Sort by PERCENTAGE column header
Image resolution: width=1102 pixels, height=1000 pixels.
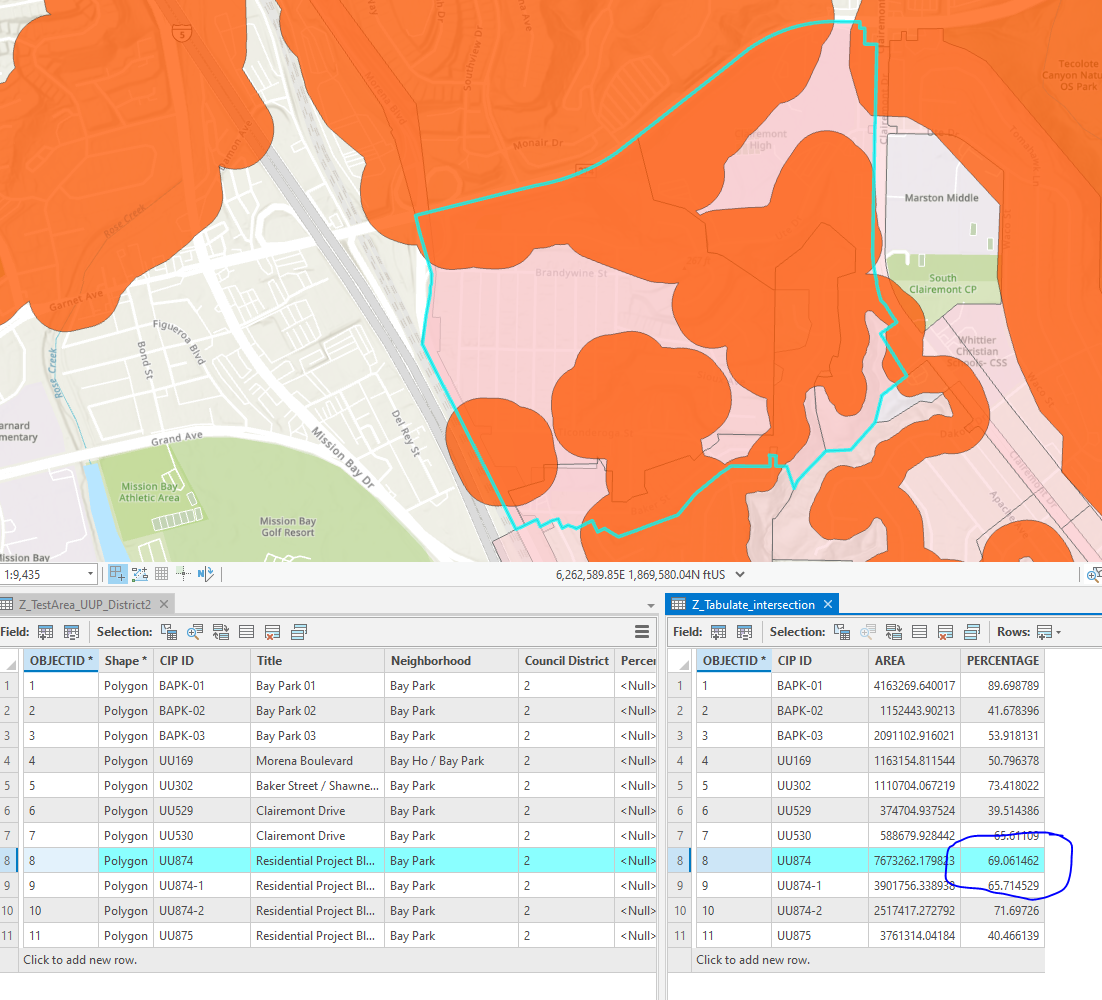[x=1002, y=661]
